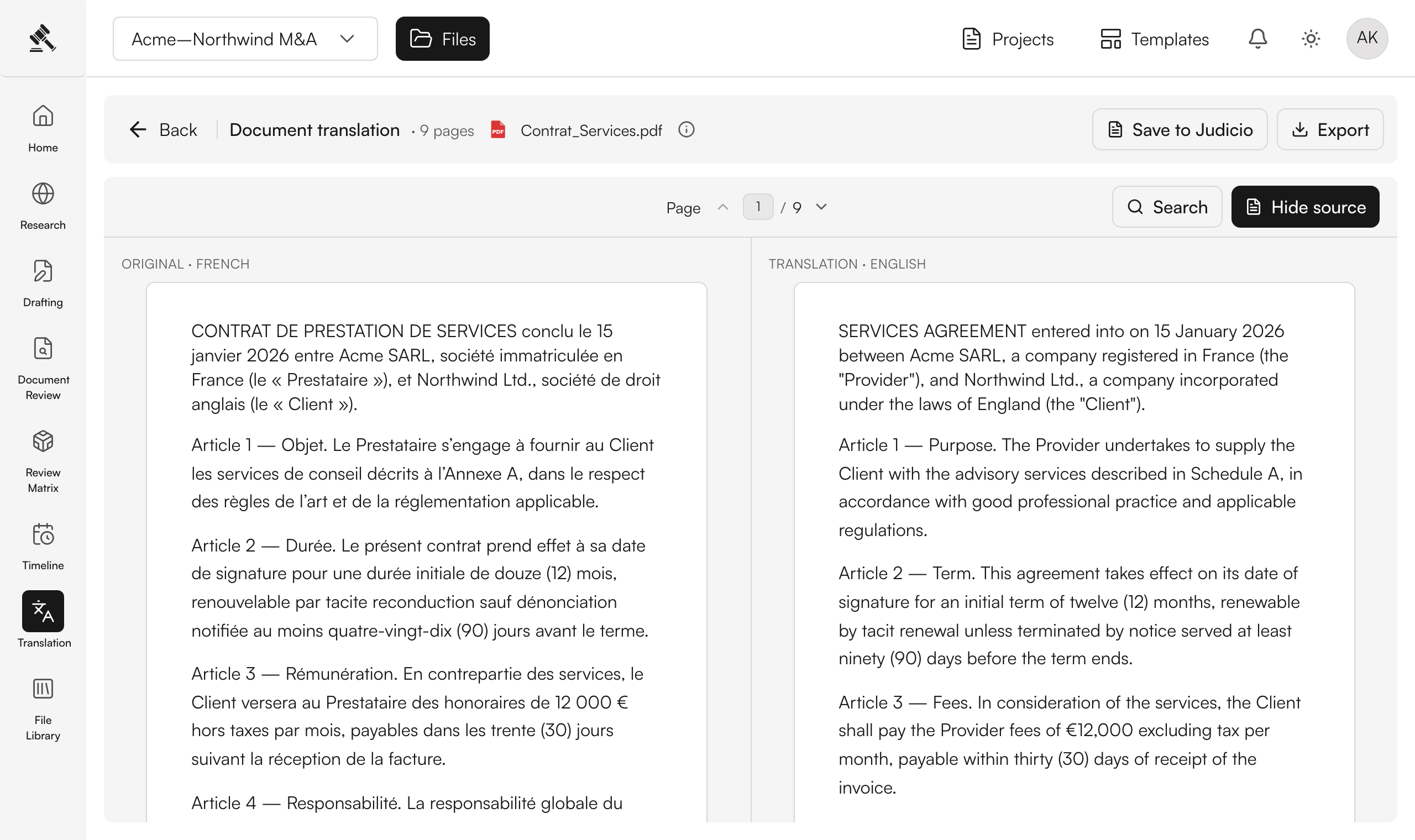Go to the Drafting section

43,283
